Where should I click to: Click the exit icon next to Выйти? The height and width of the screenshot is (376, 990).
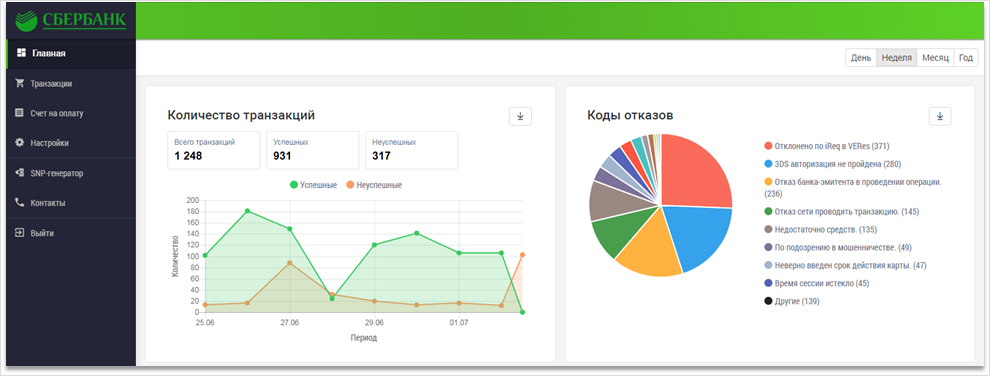tap(20, 232)
